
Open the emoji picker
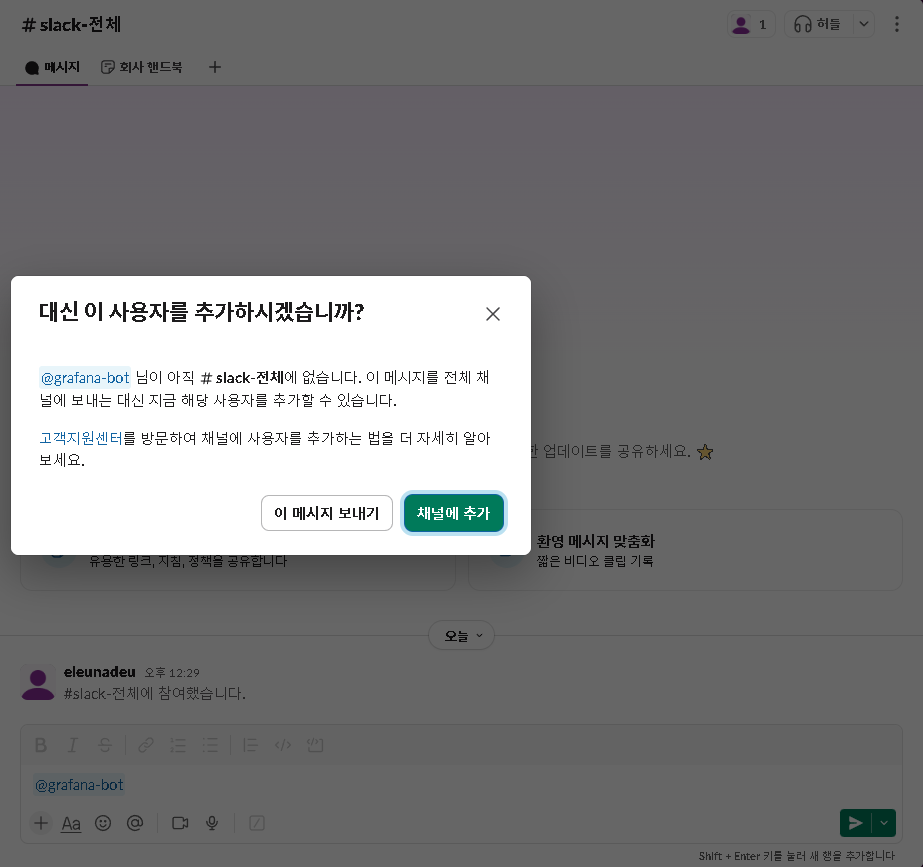click(103, 823)
